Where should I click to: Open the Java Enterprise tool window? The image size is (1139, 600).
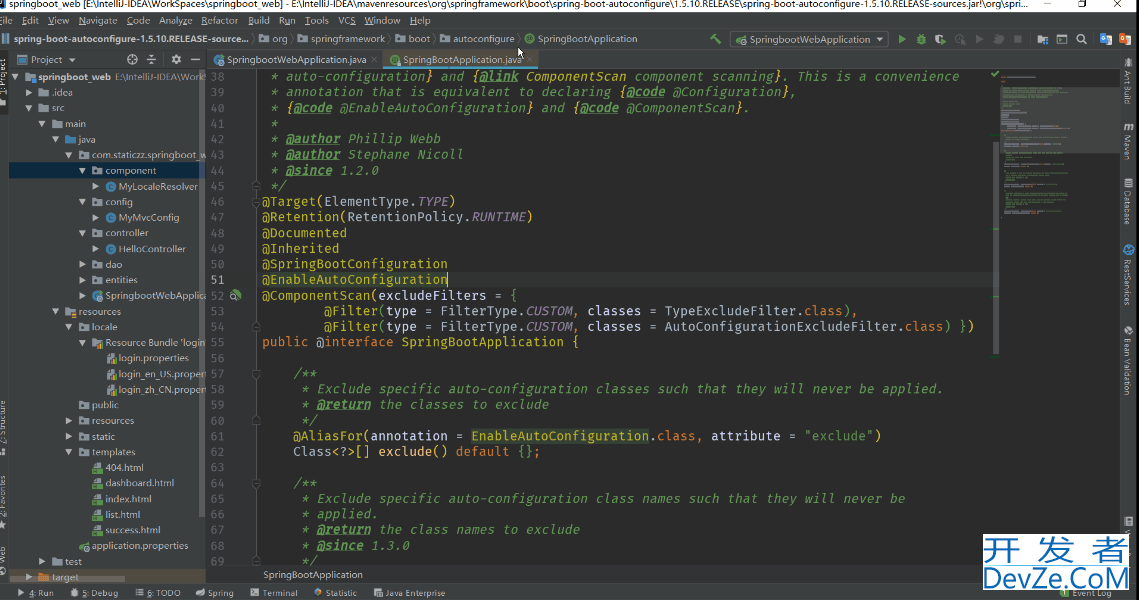pos(409,593)
